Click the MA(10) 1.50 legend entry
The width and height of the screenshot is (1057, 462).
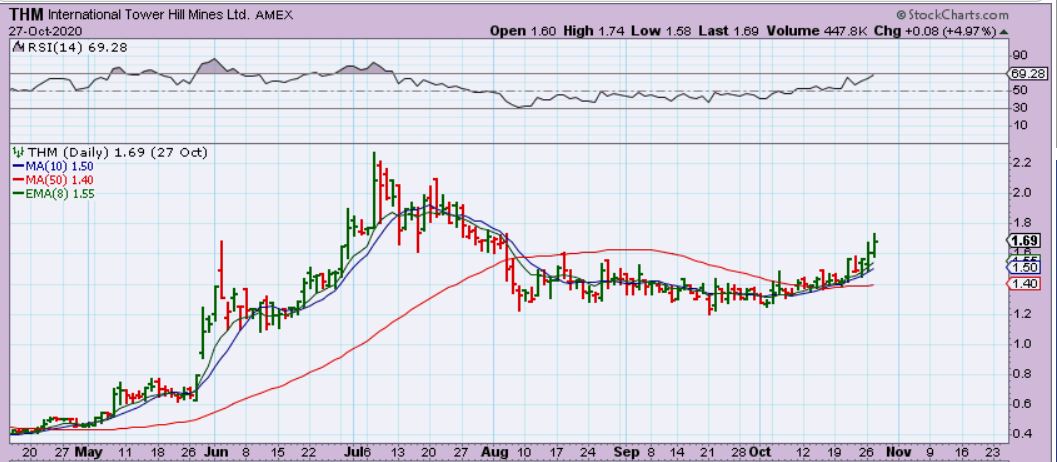pyautogui.click(x=57, y=166)
